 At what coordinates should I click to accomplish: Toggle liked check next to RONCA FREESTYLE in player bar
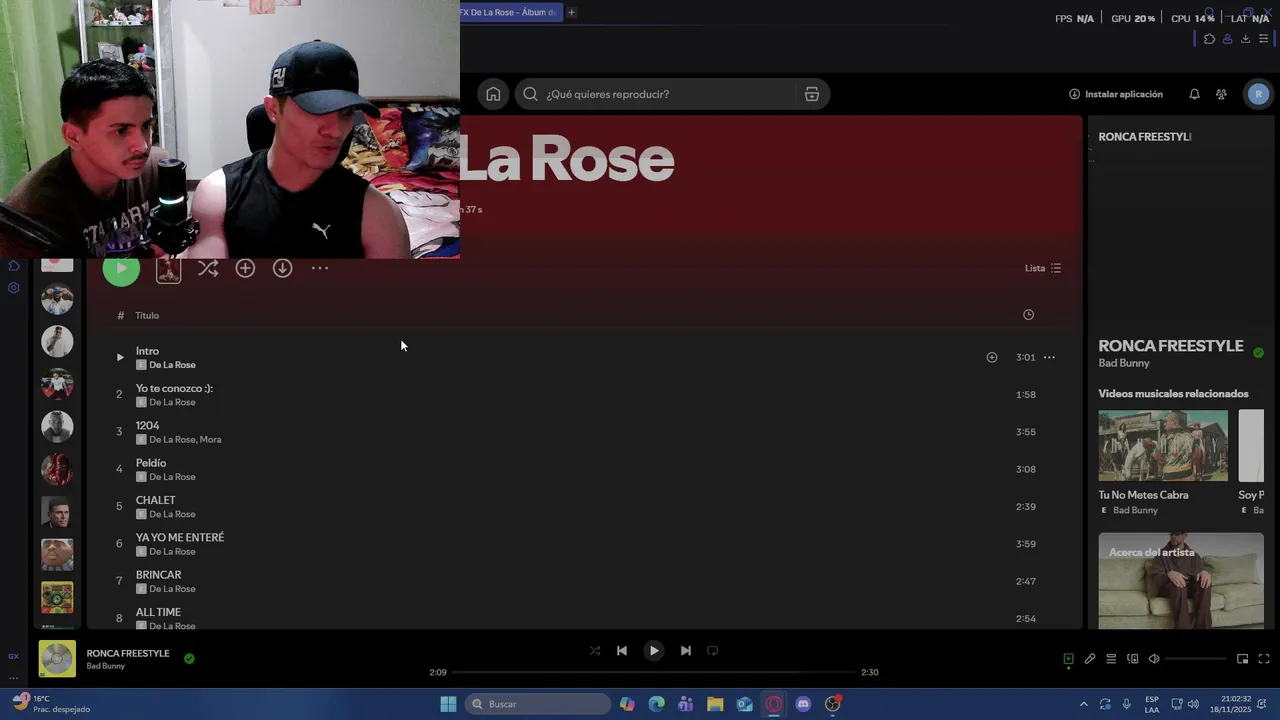pyautogui.click(x=189, y=659)
